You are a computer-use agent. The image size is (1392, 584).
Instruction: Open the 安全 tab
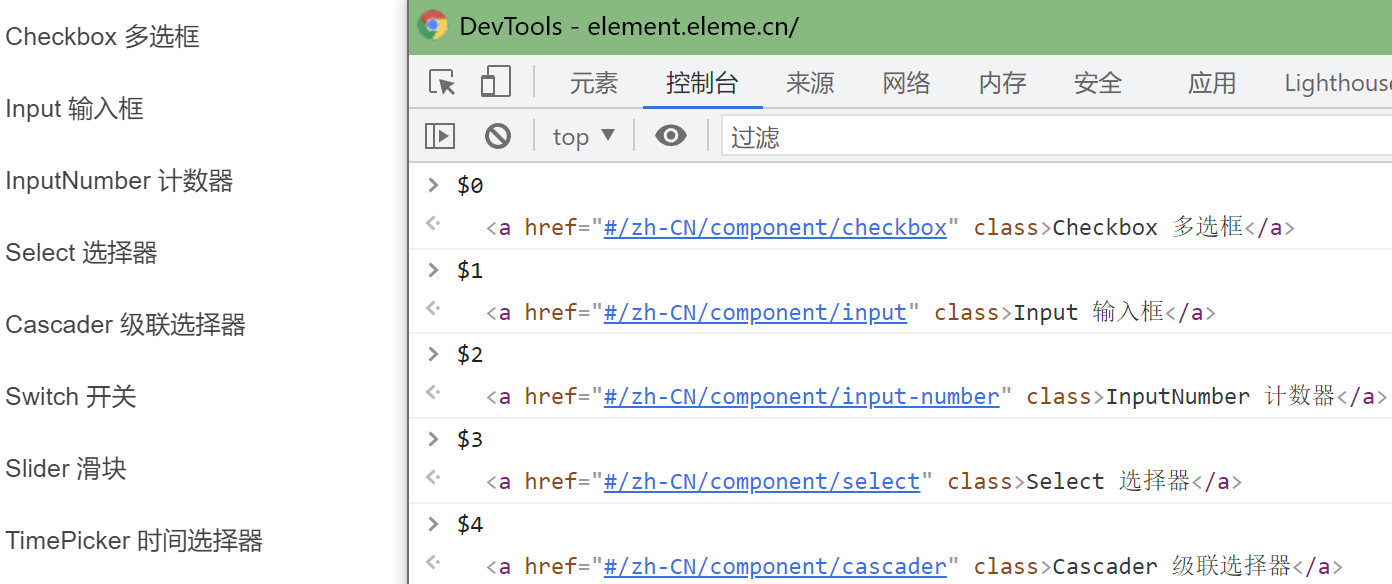1098,83
